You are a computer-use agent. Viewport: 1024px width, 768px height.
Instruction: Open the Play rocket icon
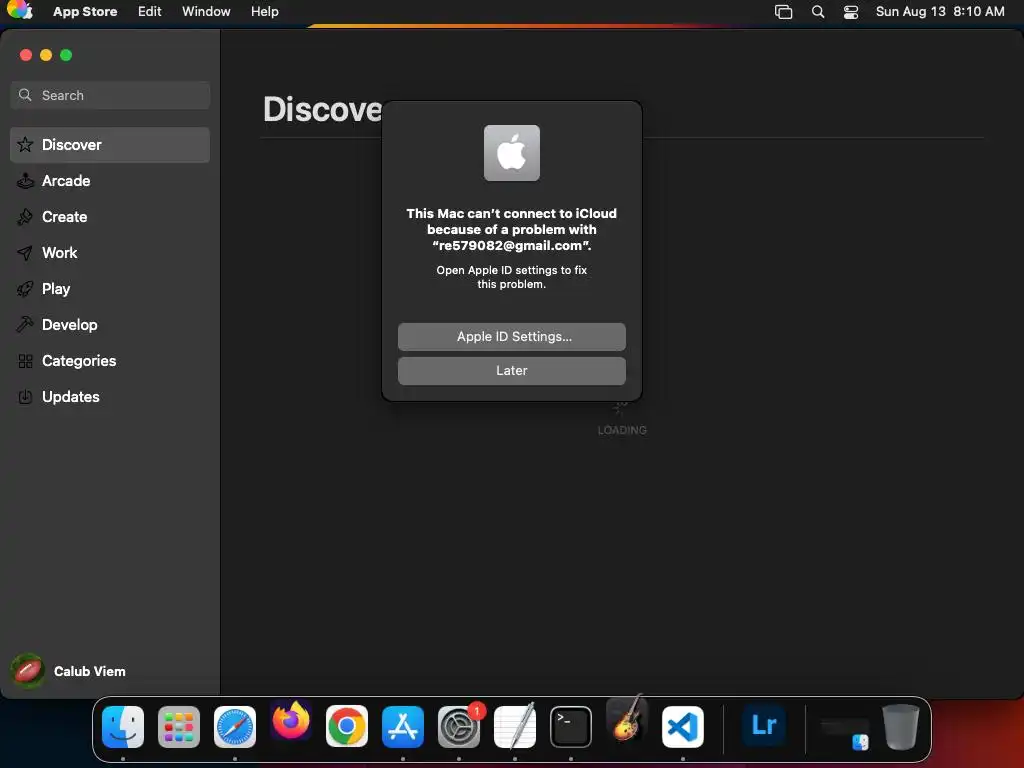pyautogui.click(x=25, y=289)
